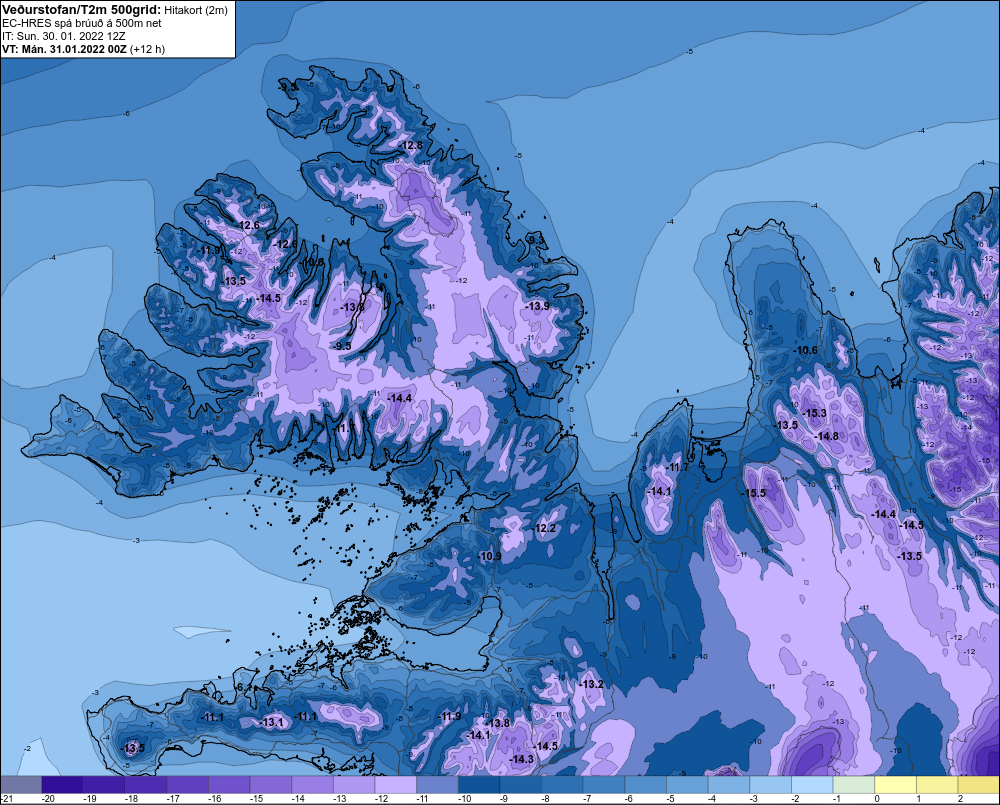Click the -3 label on the color scale

[x=754, y=799]
